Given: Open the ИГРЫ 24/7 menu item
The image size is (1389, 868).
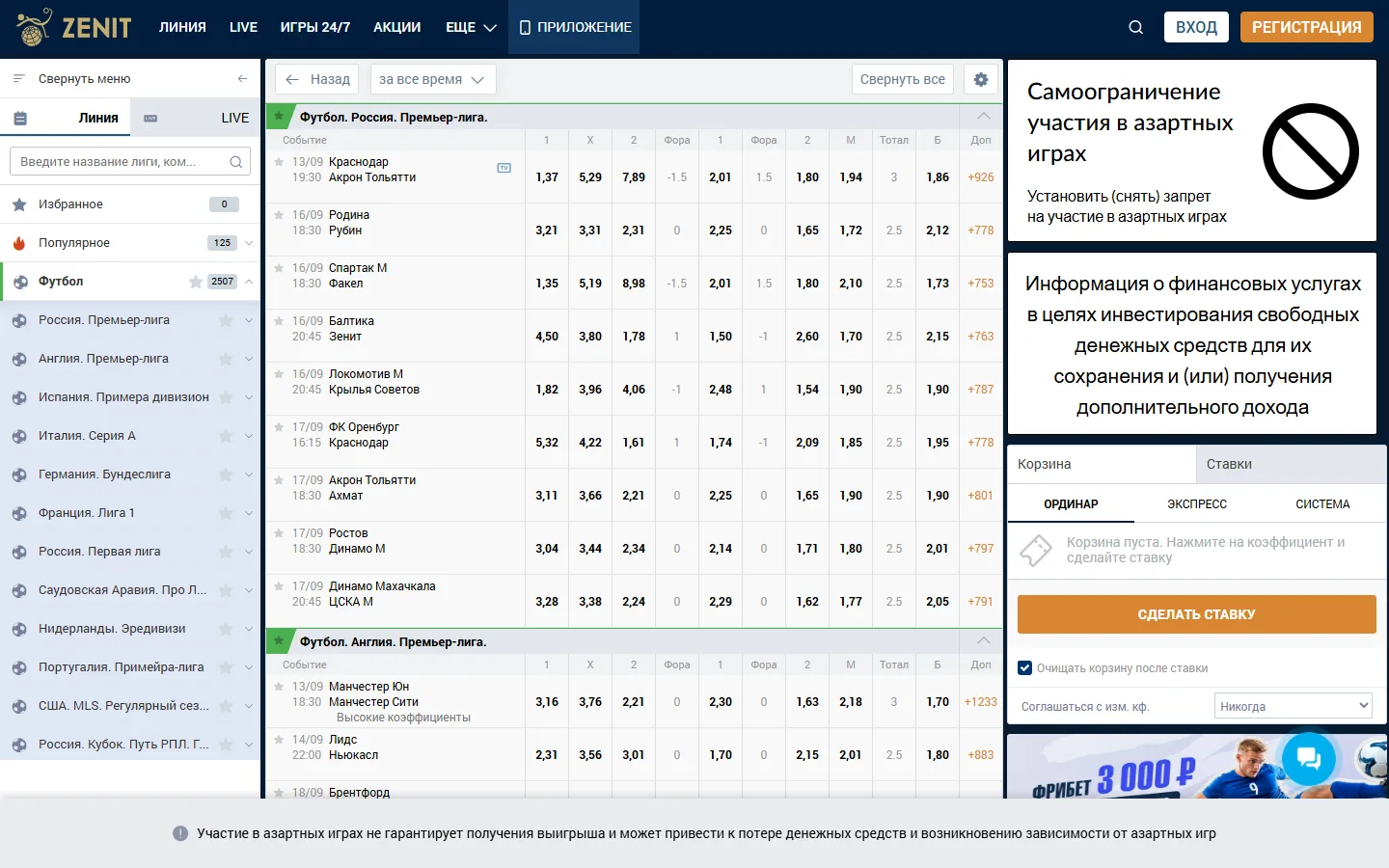Looking at the screenshot, I should pyautogui.click(x=315, y=27).
